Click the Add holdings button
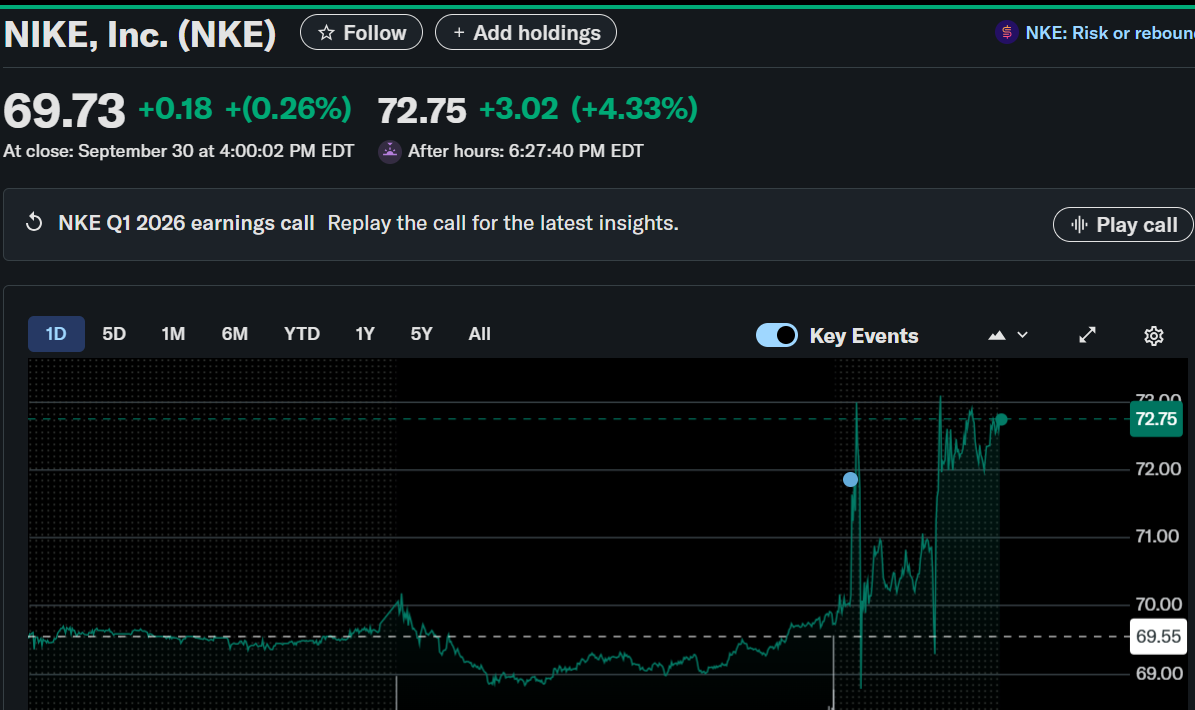The image size is (1195, 710). (526, 33)
